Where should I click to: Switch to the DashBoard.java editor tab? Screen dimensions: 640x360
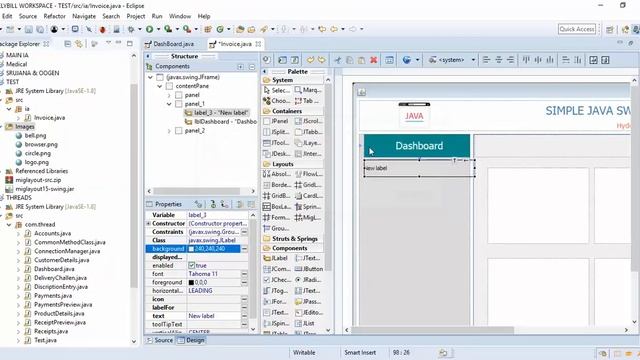[x=173, y=44]
